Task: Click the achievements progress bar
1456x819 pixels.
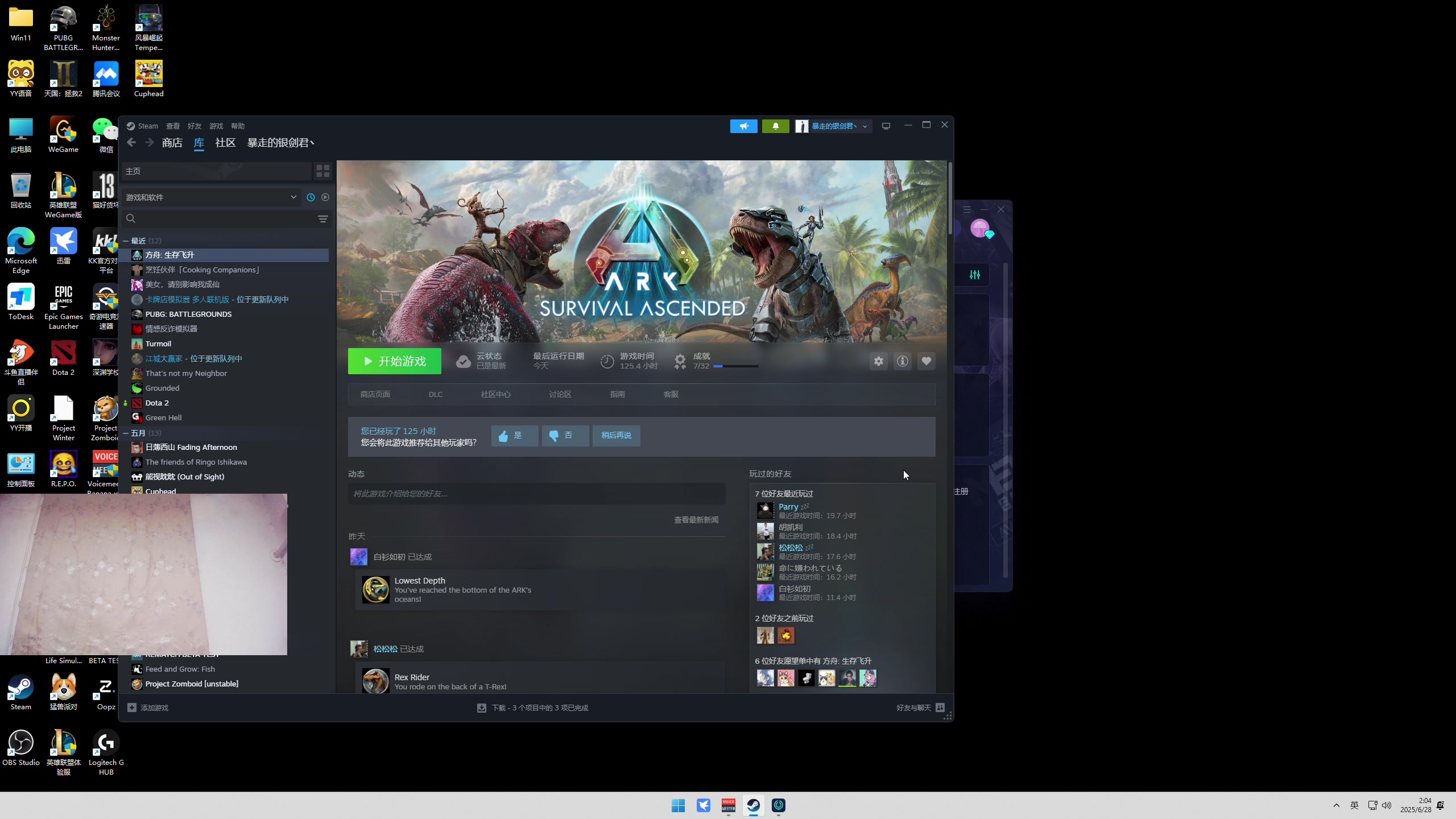Action: (x=735, y=366)
